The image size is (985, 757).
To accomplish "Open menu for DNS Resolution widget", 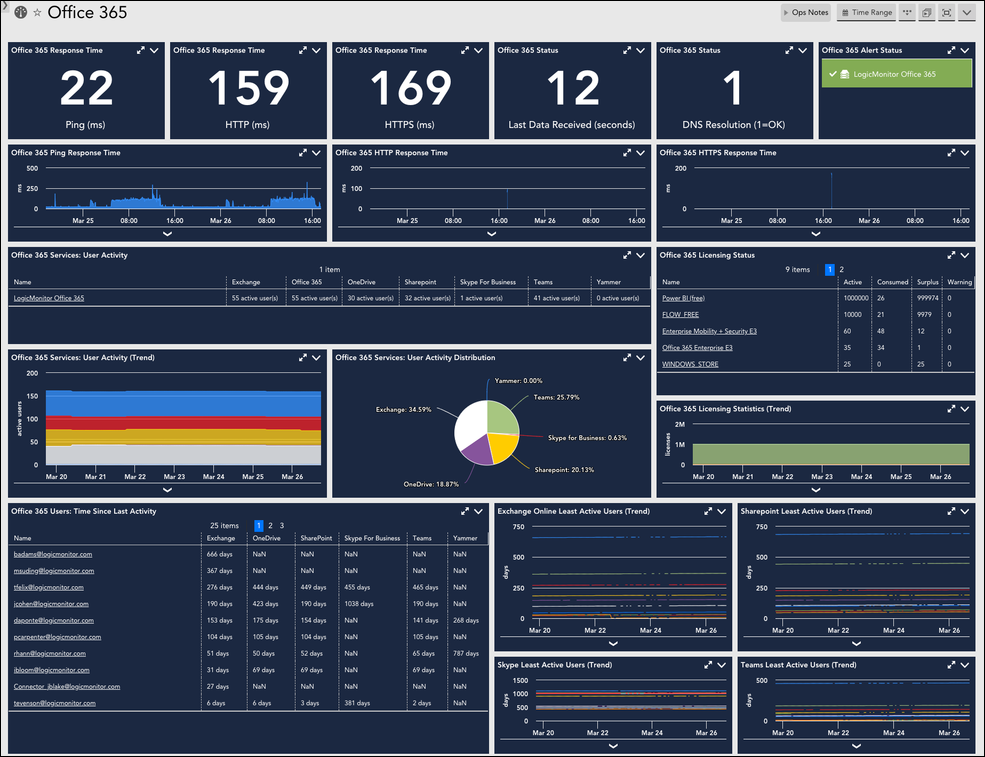I will pyautogui.click(x=803, y=50).
